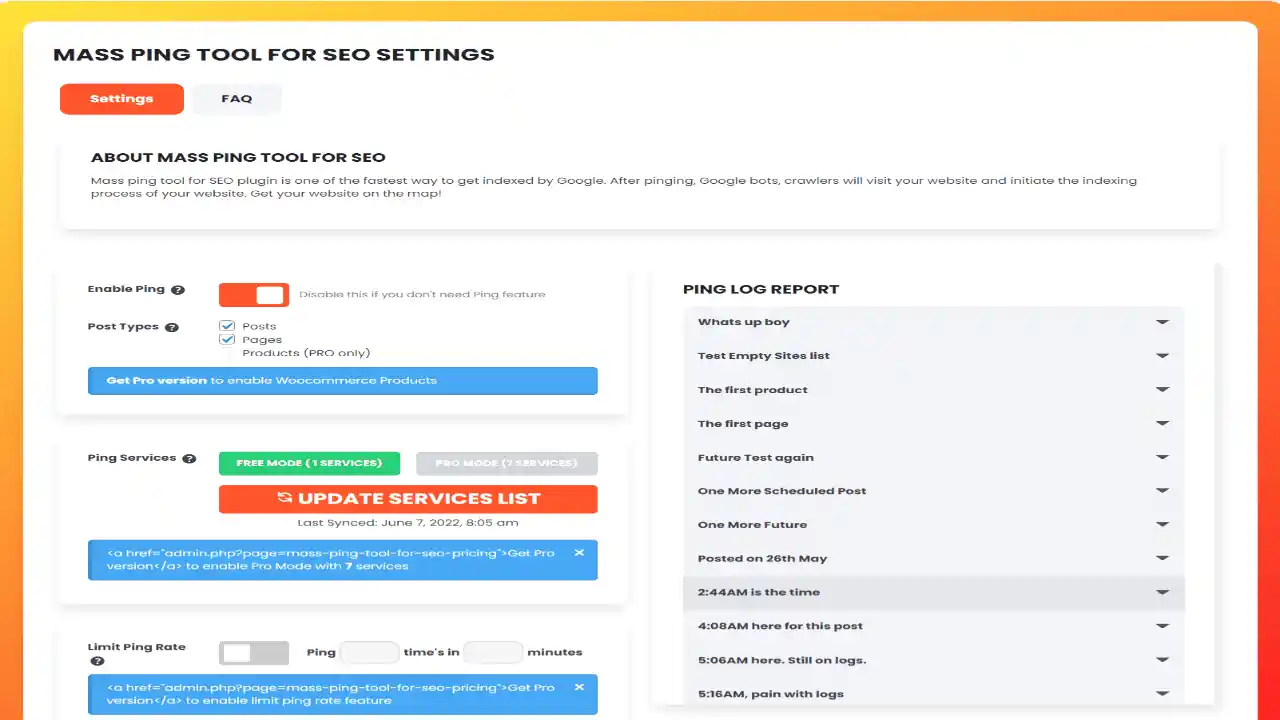This screenshot has width=1280, height=720.
Task: Uncheck the Posts checkbox
Action: click(x=227, y=326)
